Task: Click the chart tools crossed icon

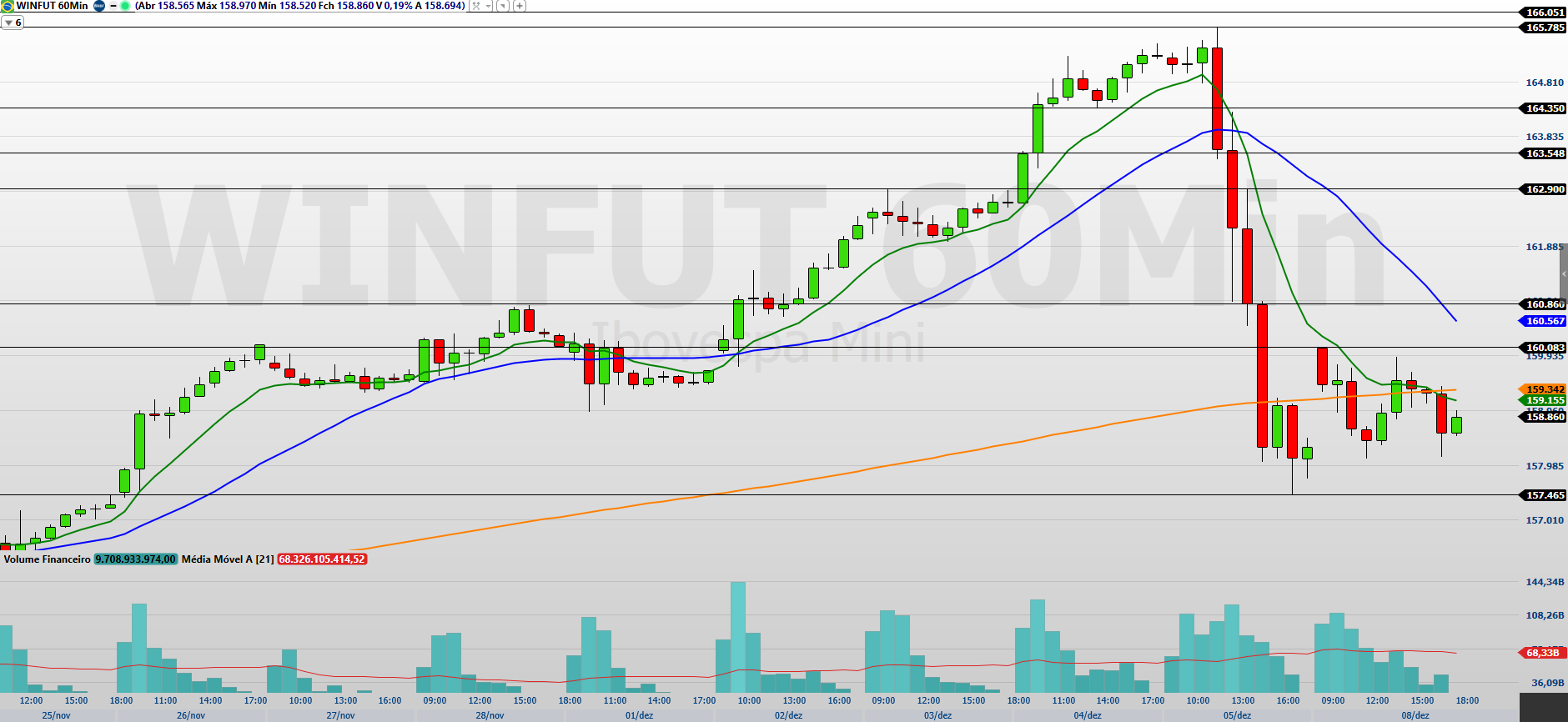Action: pyautogui.click(x=476, y=6)
